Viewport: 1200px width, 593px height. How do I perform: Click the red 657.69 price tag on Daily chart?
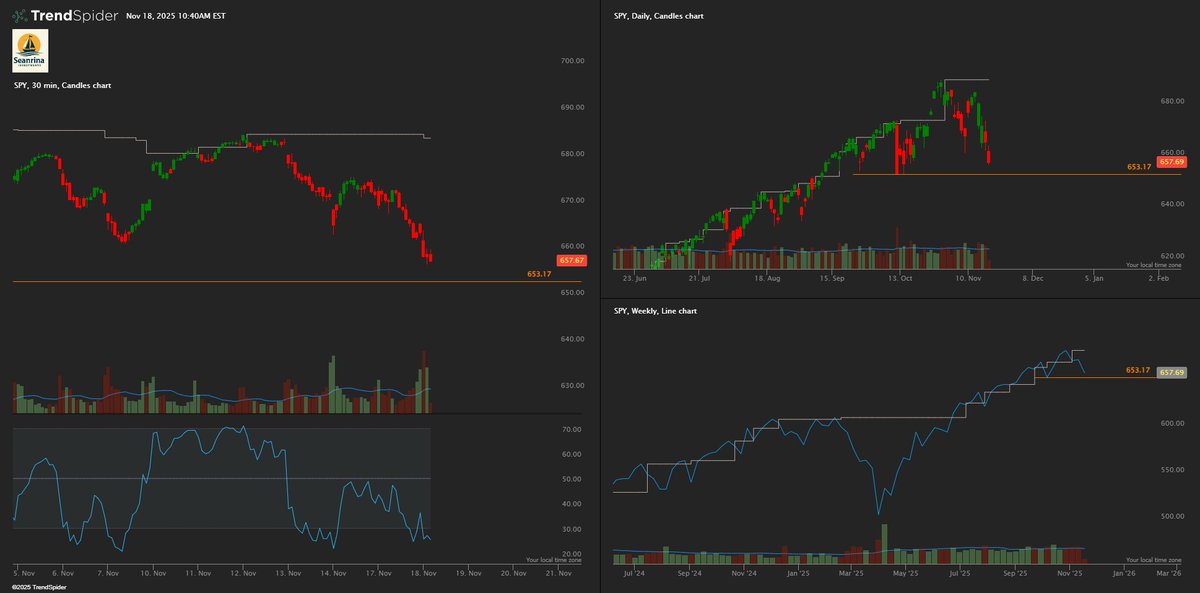click(1171, 161)
